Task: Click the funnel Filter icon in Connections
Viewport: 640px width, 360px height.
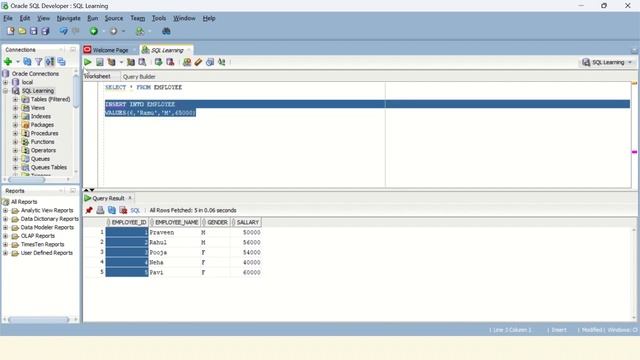Action: pyautogui.click(x=38, y=62)
